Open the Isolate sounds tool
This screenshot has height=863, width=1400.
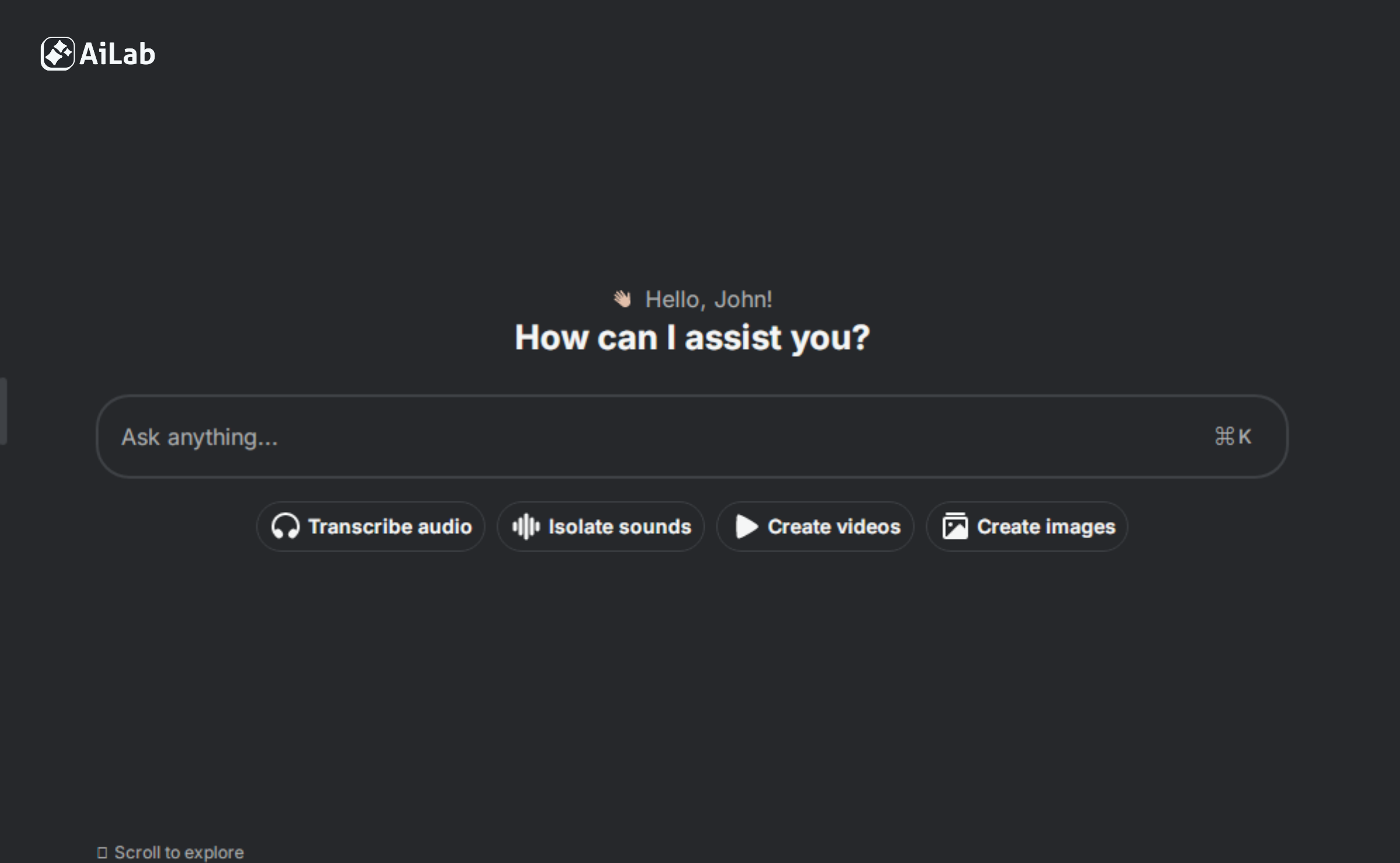[x=600, y=526]
